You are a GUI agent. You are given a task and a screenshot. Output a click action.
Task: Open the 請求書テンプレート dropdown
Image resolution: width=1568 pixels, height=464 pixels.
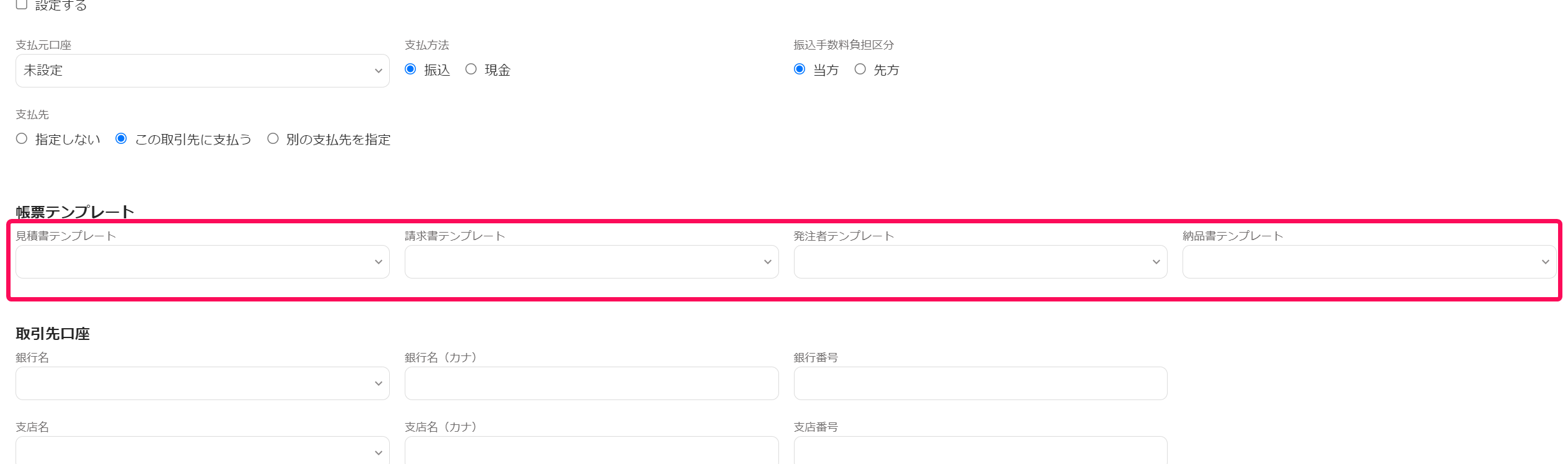pyautogui.click(x=592, y=262)
